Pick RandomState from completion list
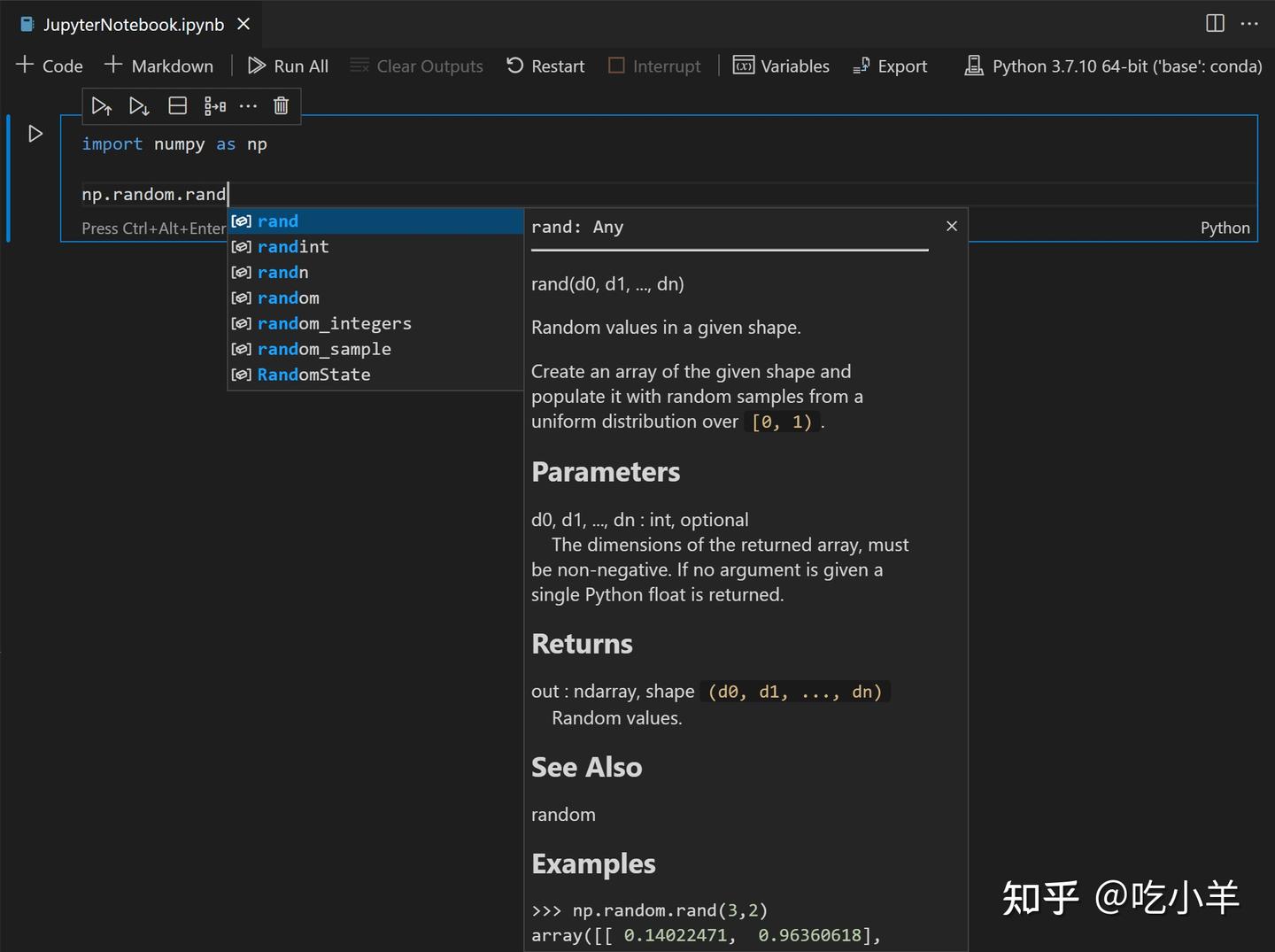Image resolution: width=1275 pixels, height=952 pixels. [x=313, y=375]
